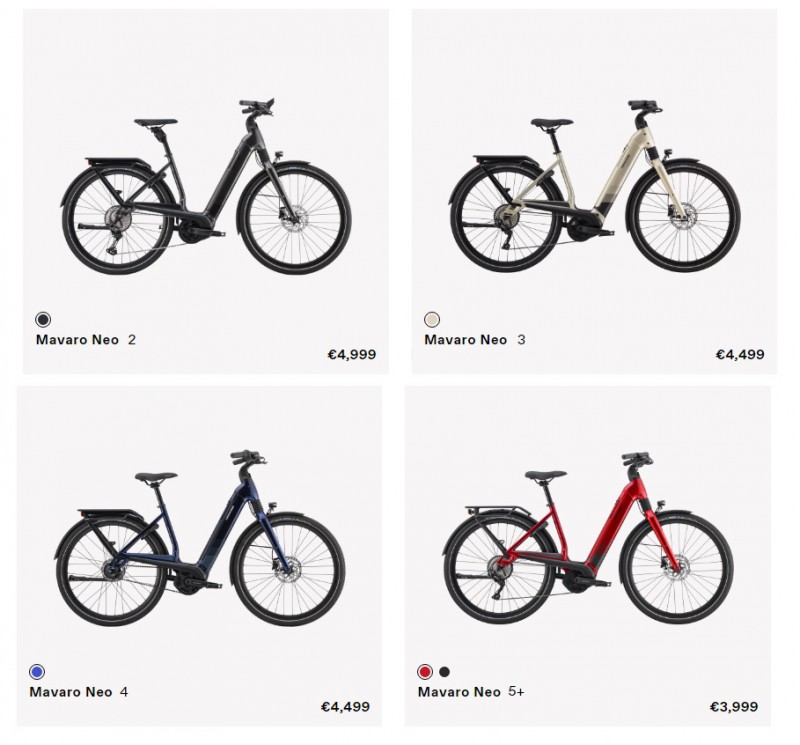Image resolution: width=800 pixels, height=745 pixels.
Task: Click the dark grey Mavaro Neo 2 bike image
Action: (x=206, y=186)
